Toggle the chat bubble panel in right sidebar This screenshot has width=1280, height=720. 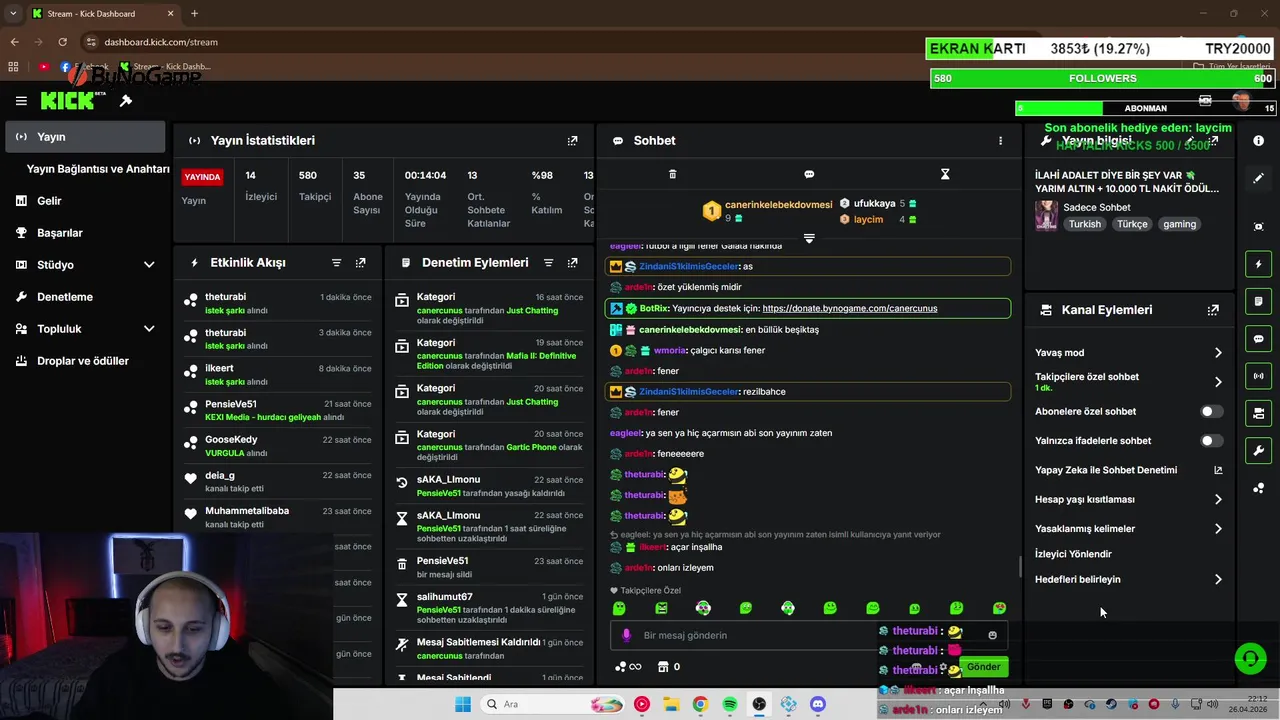pyautogui.click(x=1258, y=339)
